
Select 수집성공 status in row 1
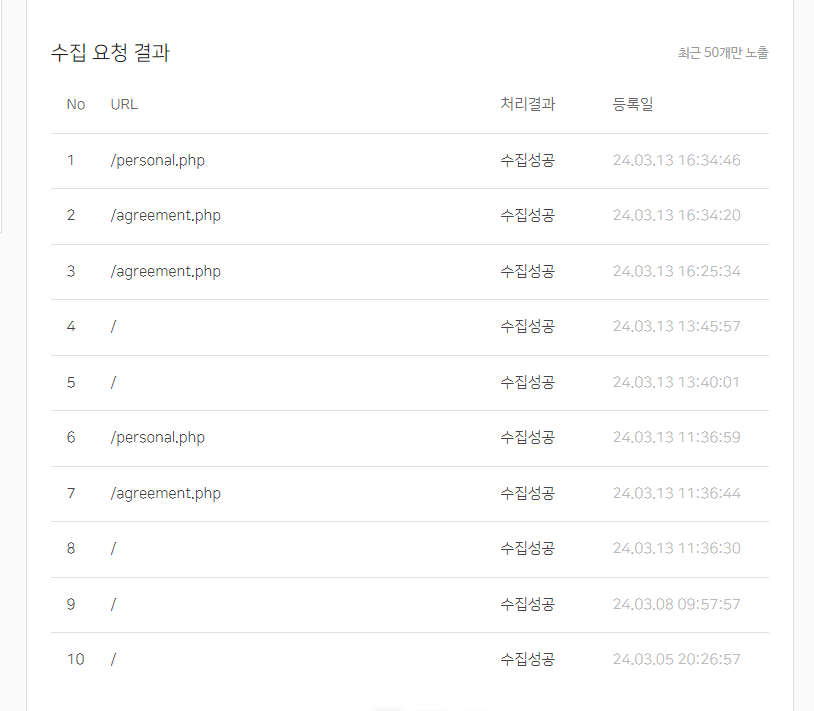[527, 160]
